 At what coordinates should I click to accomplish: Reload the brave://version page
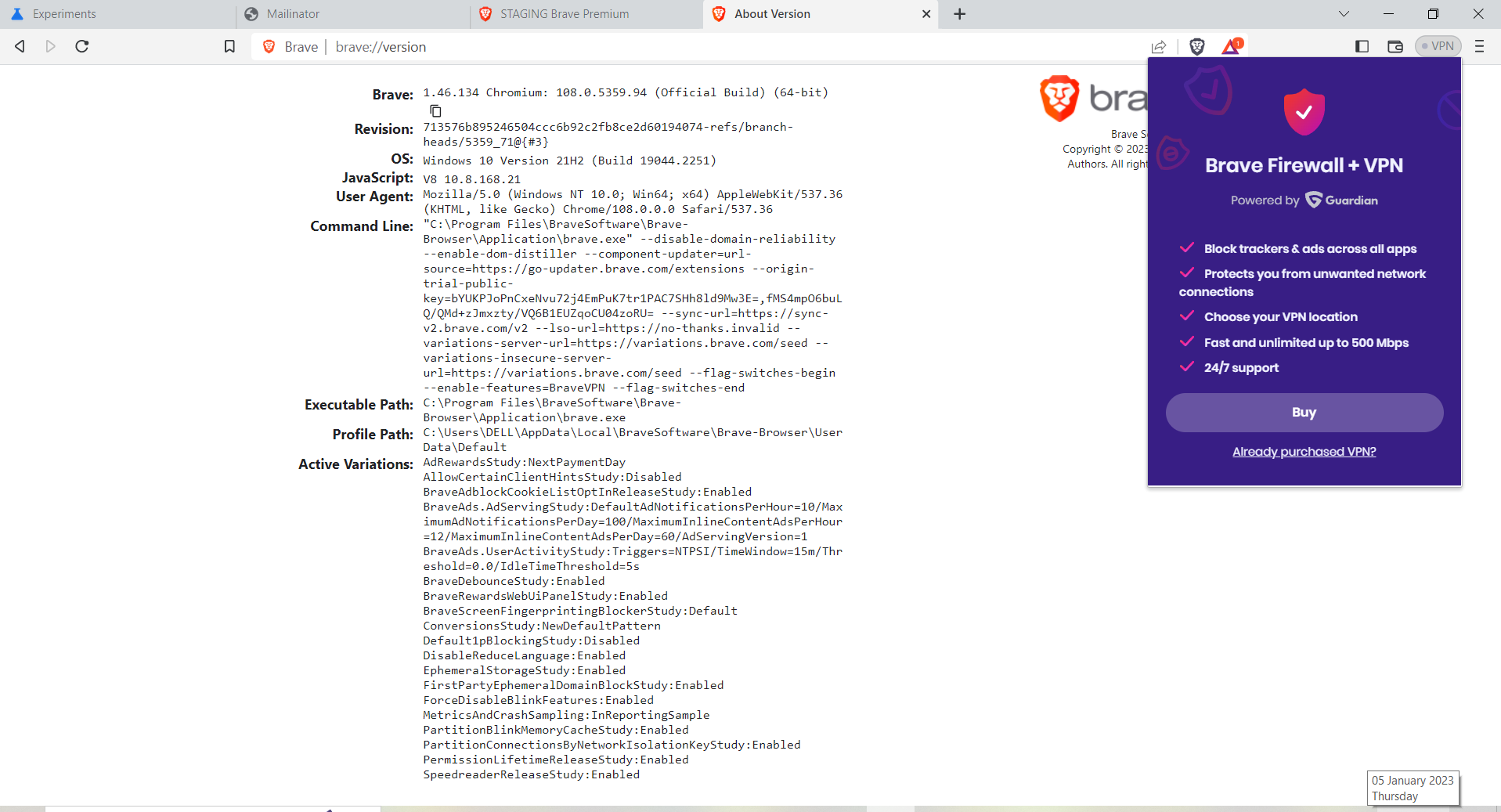click(81, 46)
